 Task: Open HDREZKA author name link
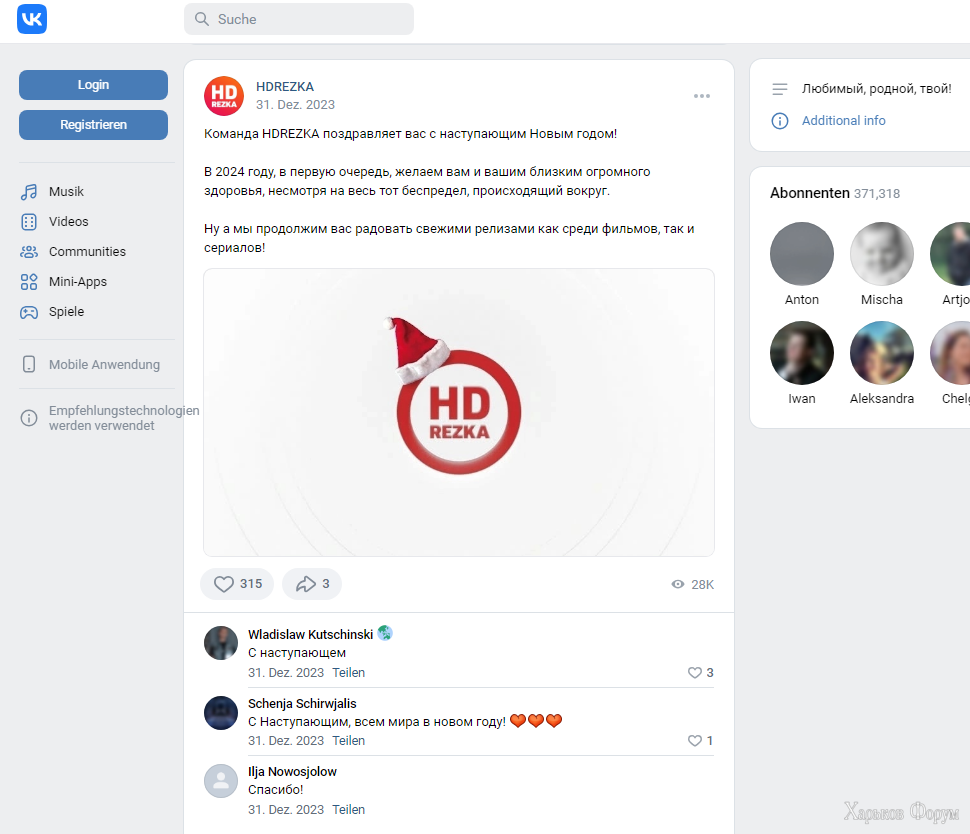click(x=285, y=87)
